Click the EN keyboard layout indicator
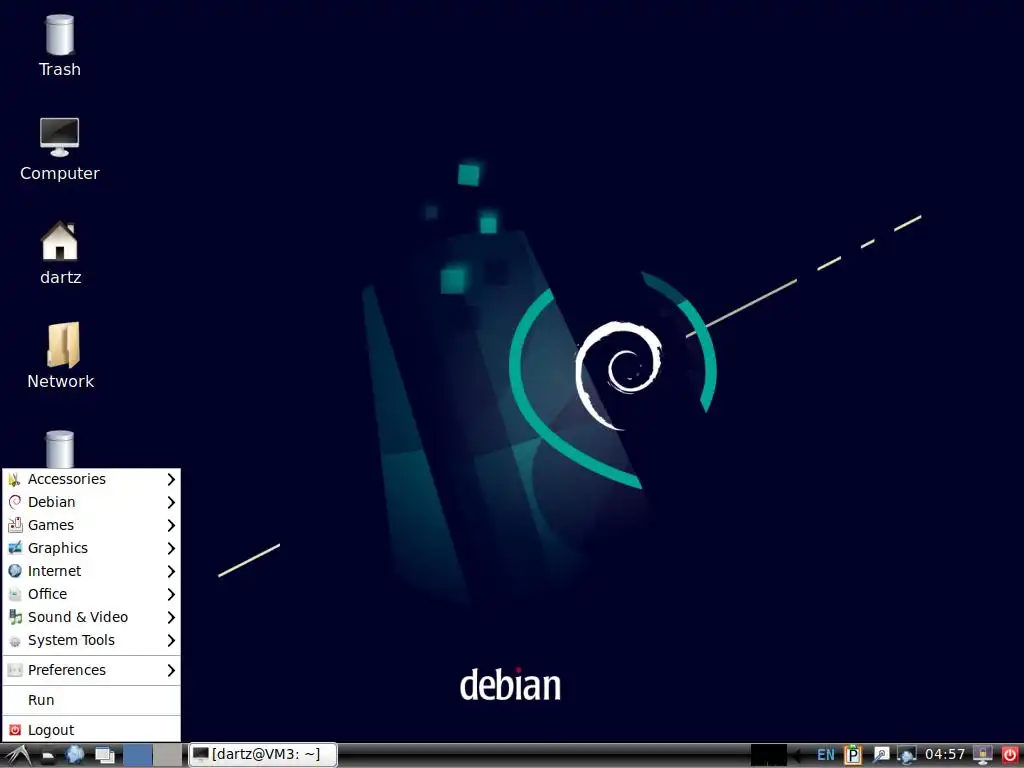Viewport: 1024px width, 768px height. pyautogui.click(x=825, y=756)
